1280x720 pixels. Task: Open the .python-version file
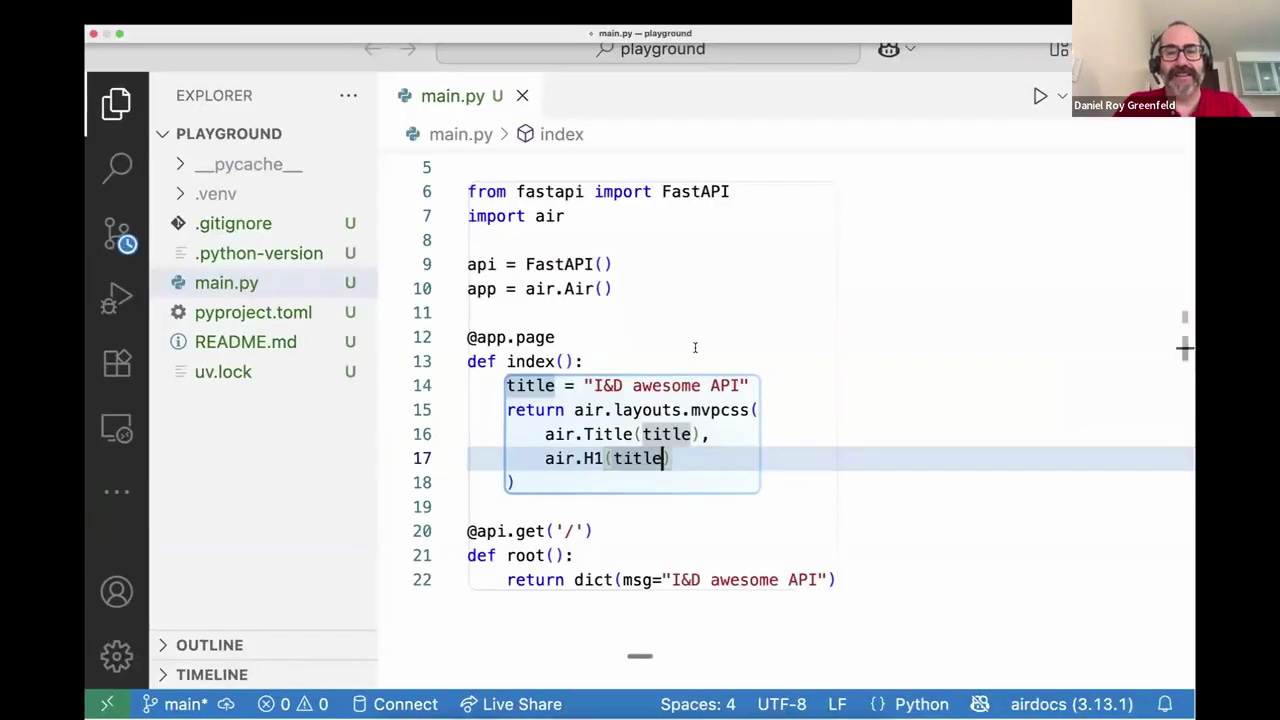258,253
